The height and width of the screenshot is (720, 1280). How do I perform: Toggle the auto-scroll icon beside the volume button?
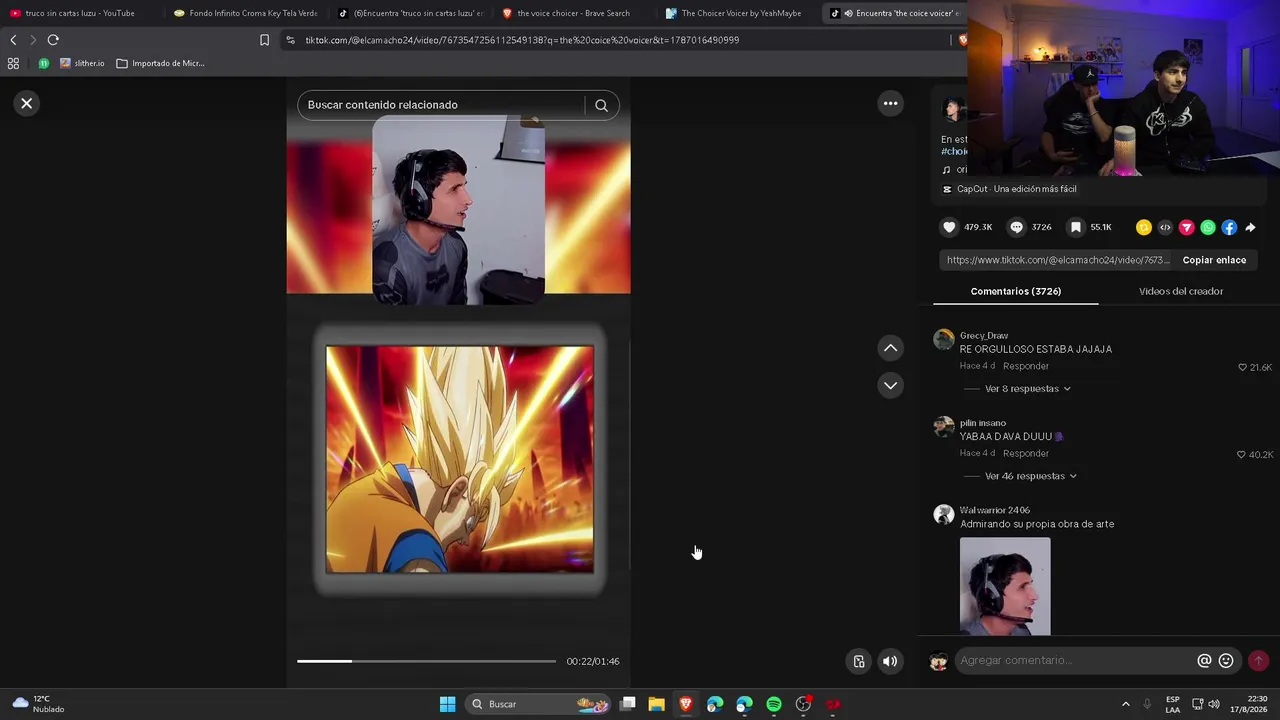(x=859, y=661)
